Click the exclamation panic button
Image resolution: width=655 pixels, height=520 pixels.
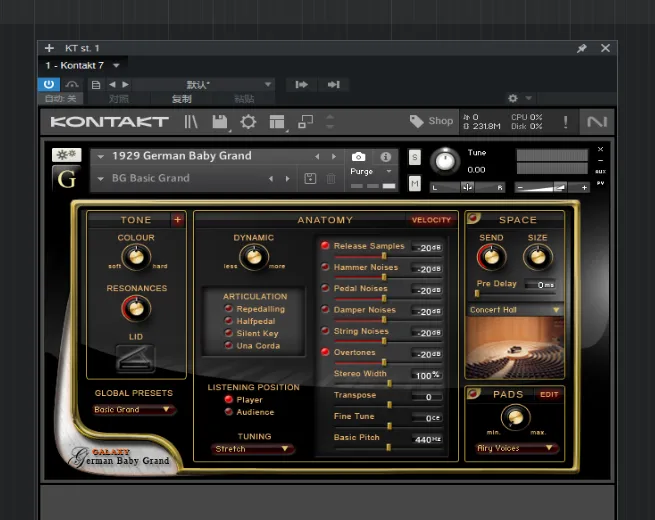(566, 122)
